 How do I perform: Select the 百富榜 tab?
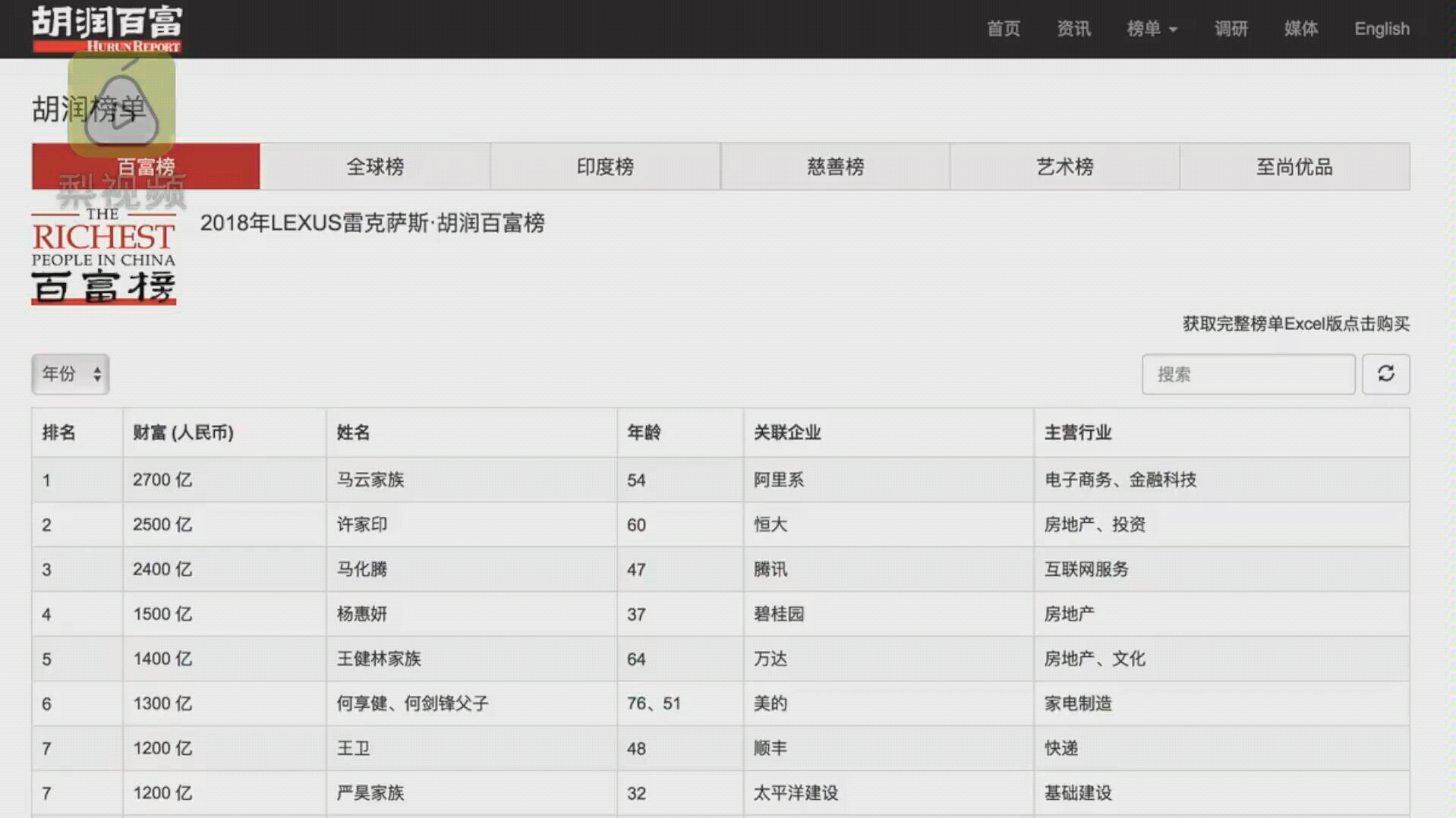click(x=146, y=166)
